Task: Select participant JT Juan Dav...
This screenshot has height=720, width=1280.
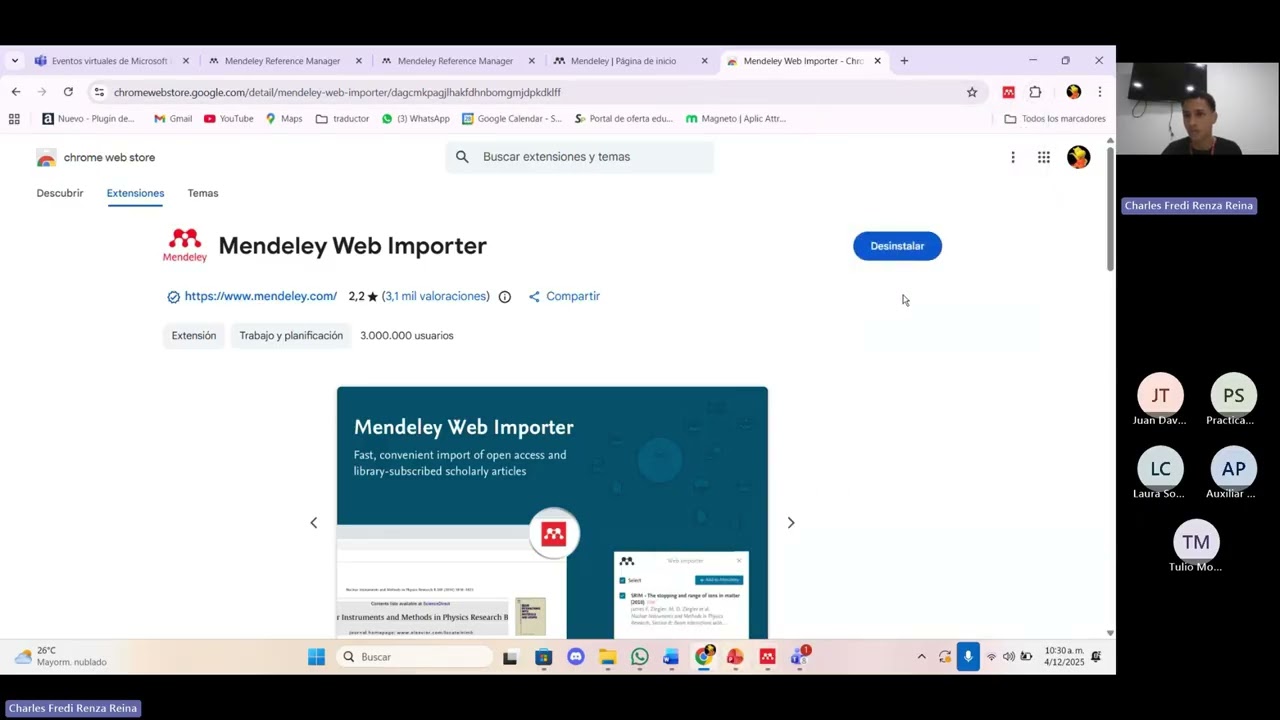Action: [x=1160, y=400]
